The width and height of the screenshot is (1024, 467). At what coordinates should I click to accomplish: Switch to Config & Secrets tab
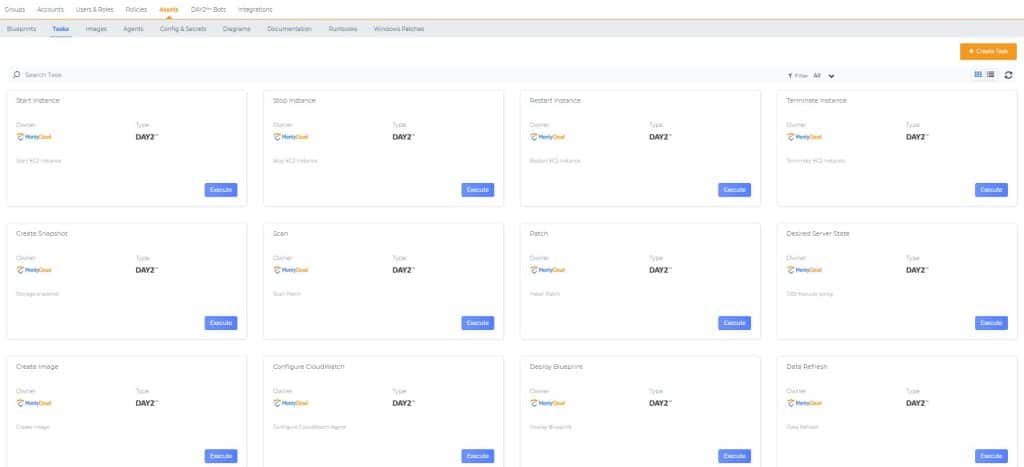(183, 29)
